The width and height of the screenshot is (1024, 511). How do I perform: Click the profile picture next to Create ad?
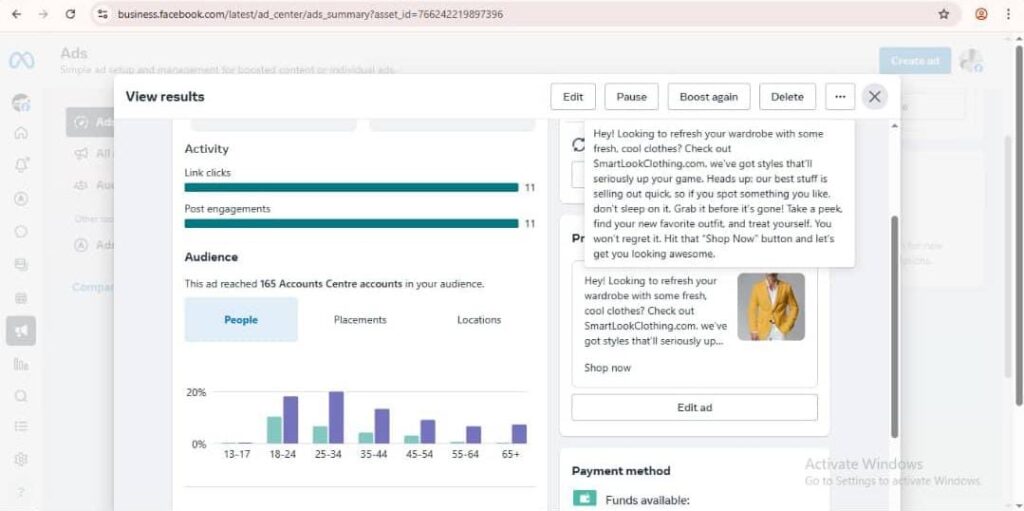[971, 61]
